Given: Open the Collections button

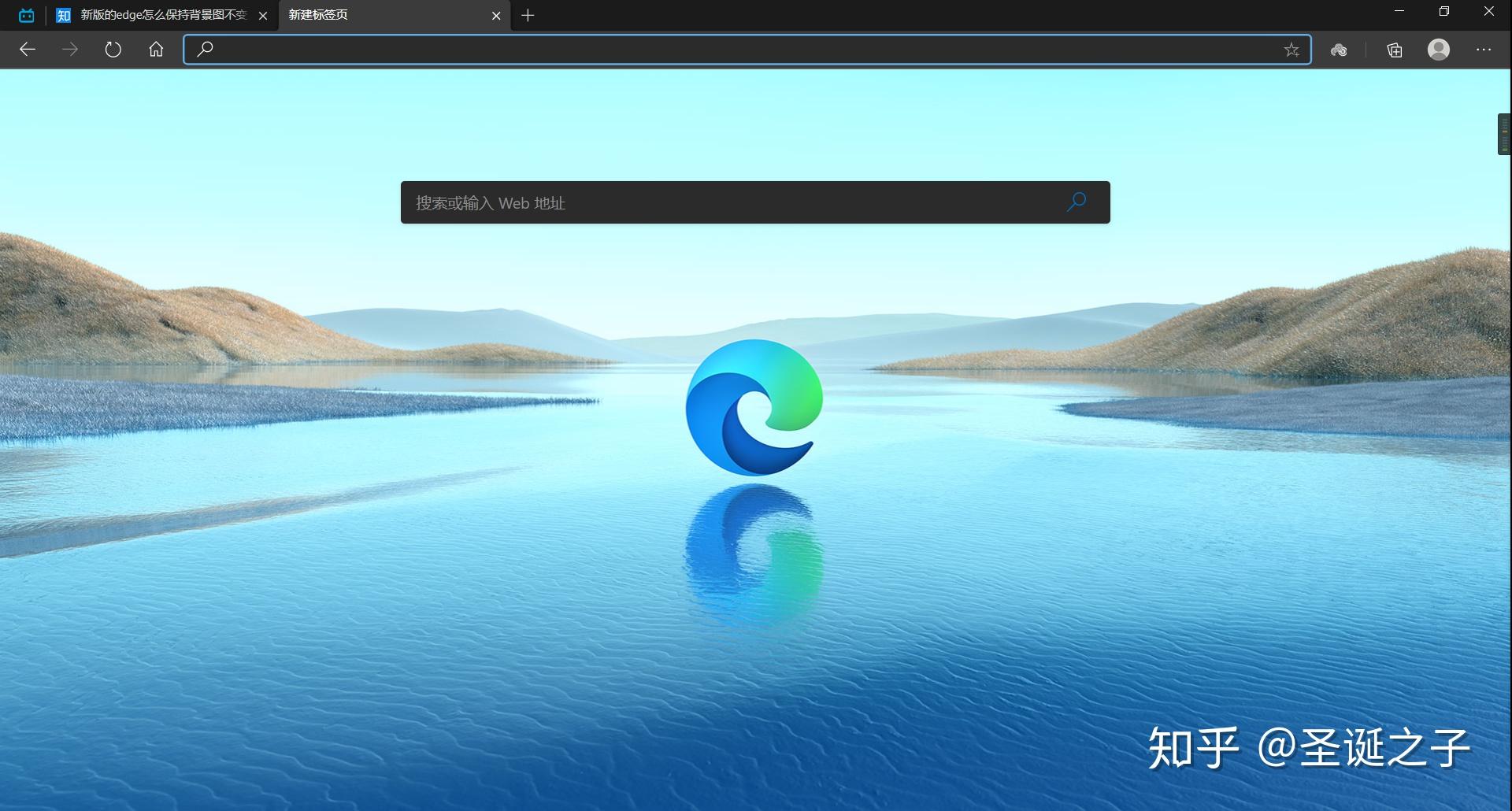Looking at the screenshot, I should coord(1395,50).
